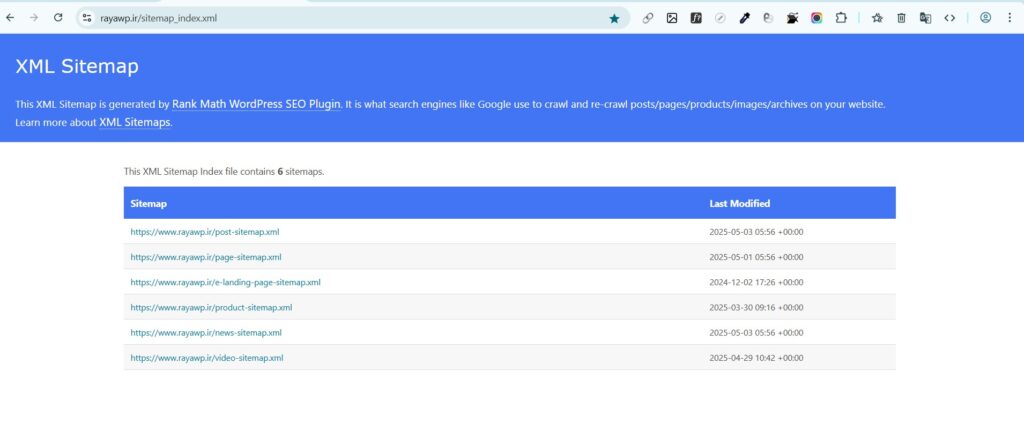1024x423 pixels.
Task: Open the Chrome profile avatar
Action: (985, 18)
